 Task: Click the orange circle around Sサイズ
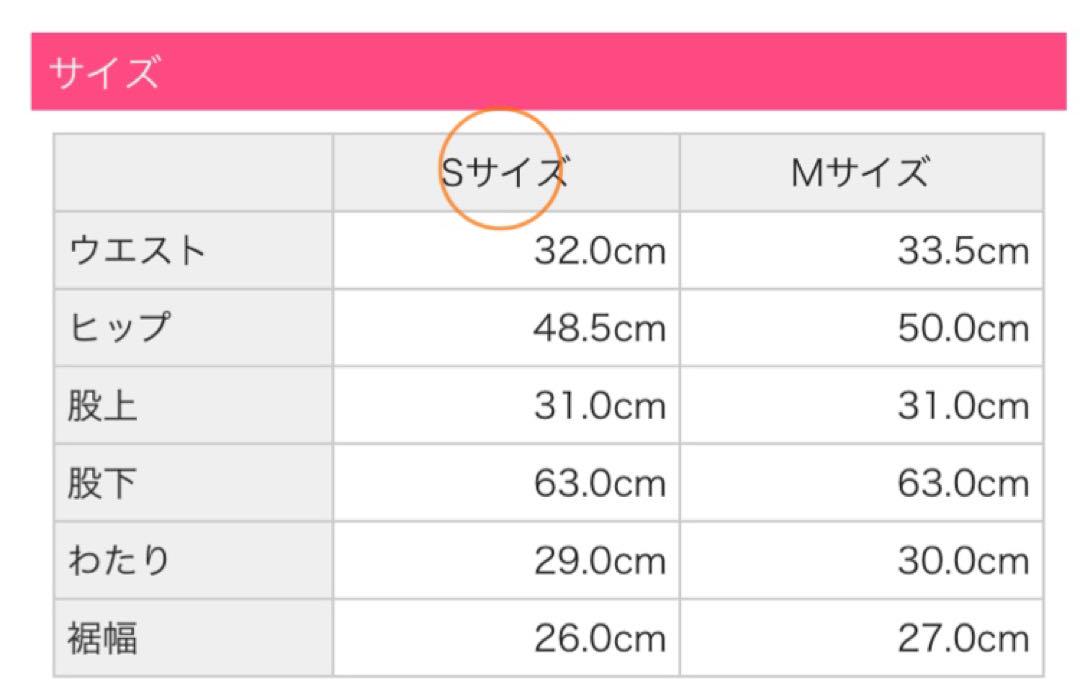500,168
